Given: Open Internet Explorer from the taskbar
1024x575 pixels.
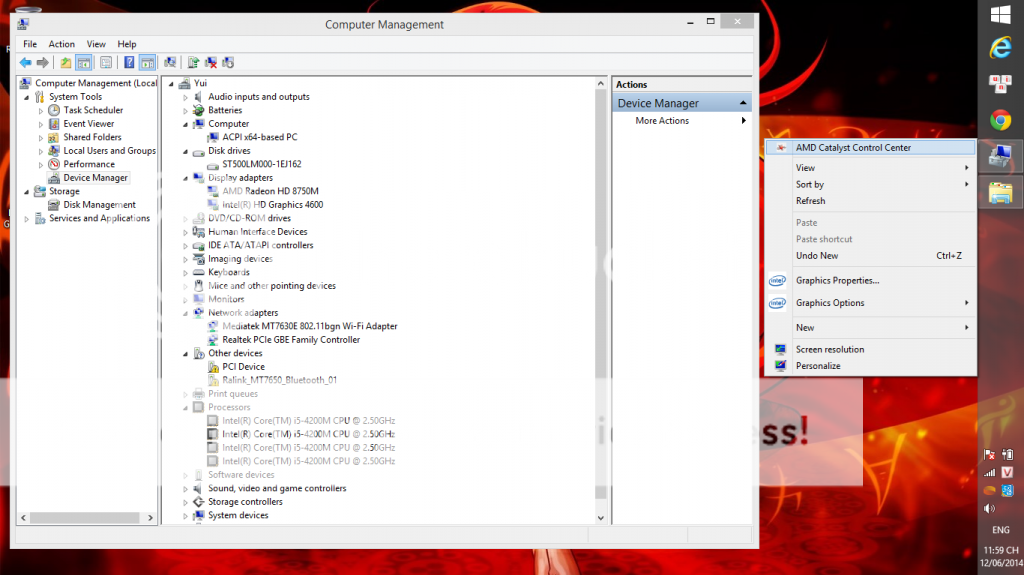Looking at the screenshot, I should pyautogui.click(x=998, y=47).
